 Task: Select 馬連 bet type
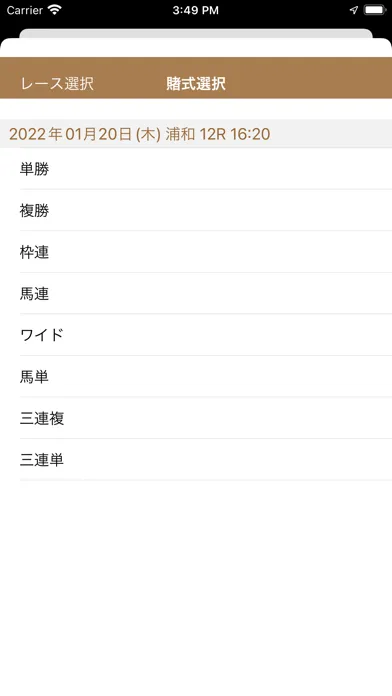pyautogui.click(x=196, y=293)
